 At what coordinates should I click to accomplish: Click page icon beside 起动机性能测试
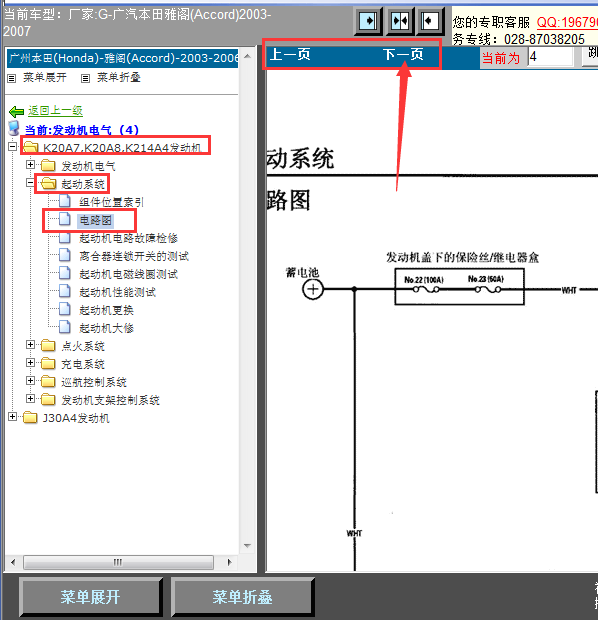[64, 291]
